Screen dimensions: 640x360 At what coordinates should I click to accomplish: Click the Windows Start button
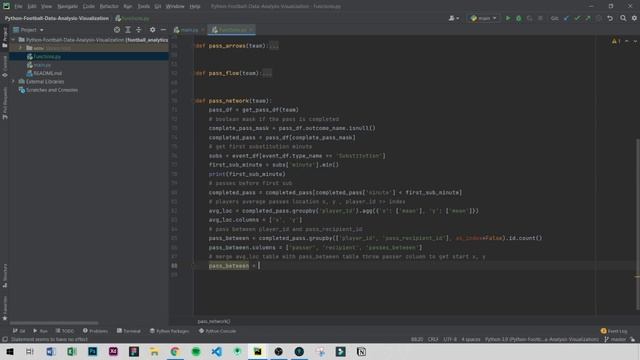tap(10, 351)
